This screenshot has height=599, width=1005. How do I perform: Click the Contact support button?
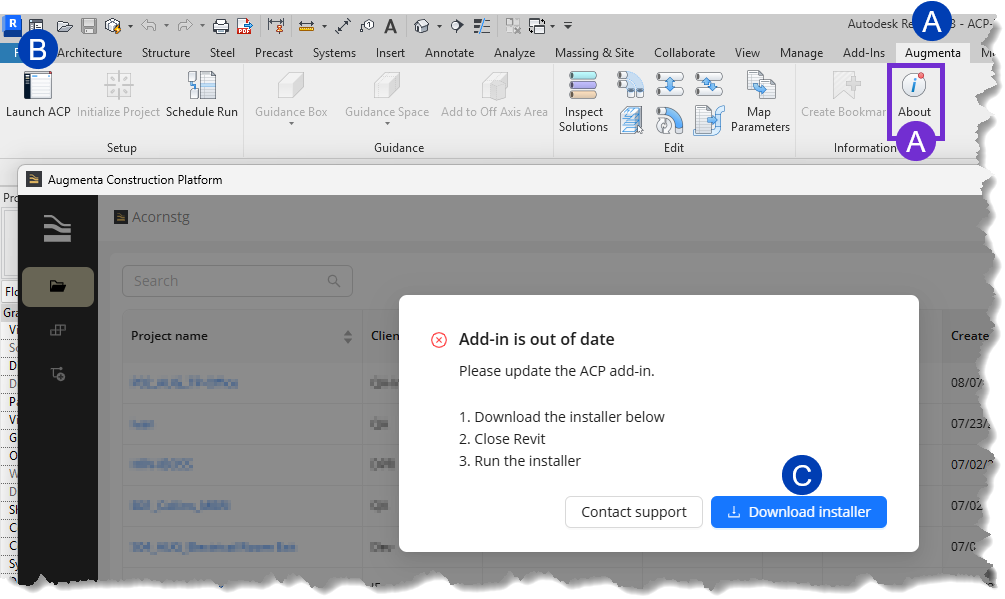633,513
